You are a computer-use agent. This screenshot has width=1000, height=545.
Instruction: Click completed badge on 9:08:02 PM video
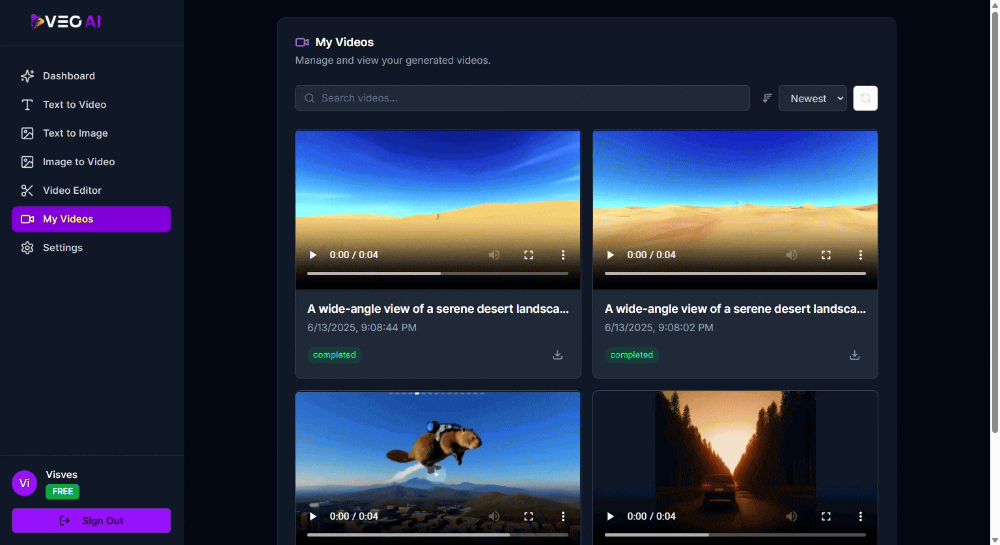pos(631,355)
